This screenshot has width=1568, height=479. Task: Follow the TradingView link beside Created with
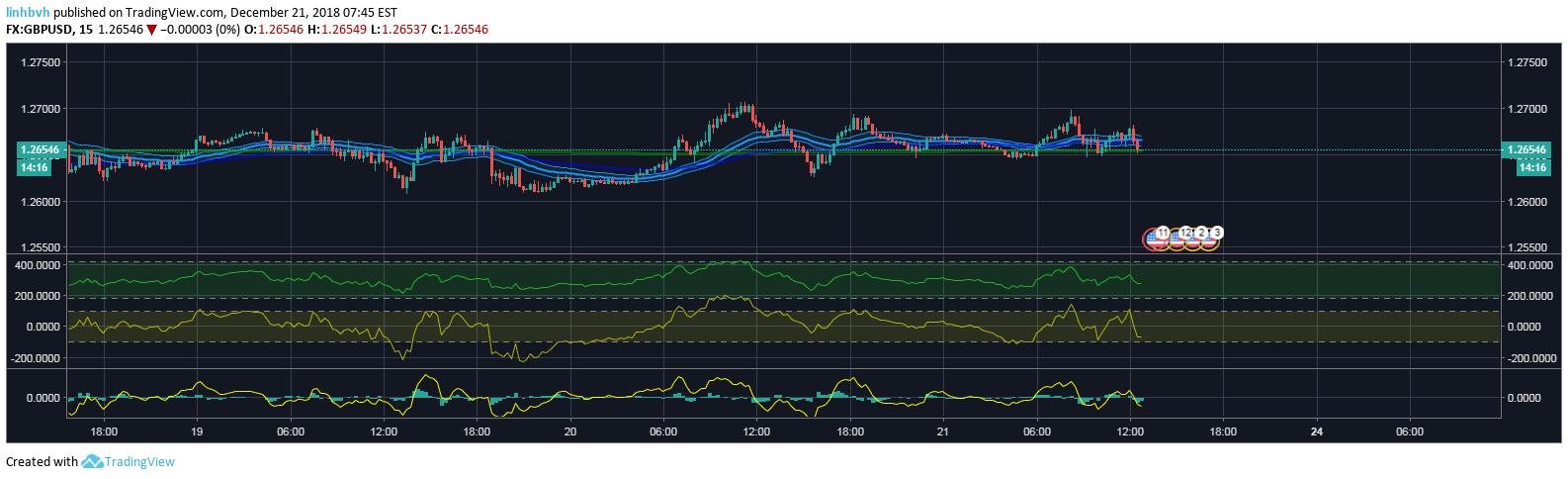pyautogui.click(x=139, y=461)
